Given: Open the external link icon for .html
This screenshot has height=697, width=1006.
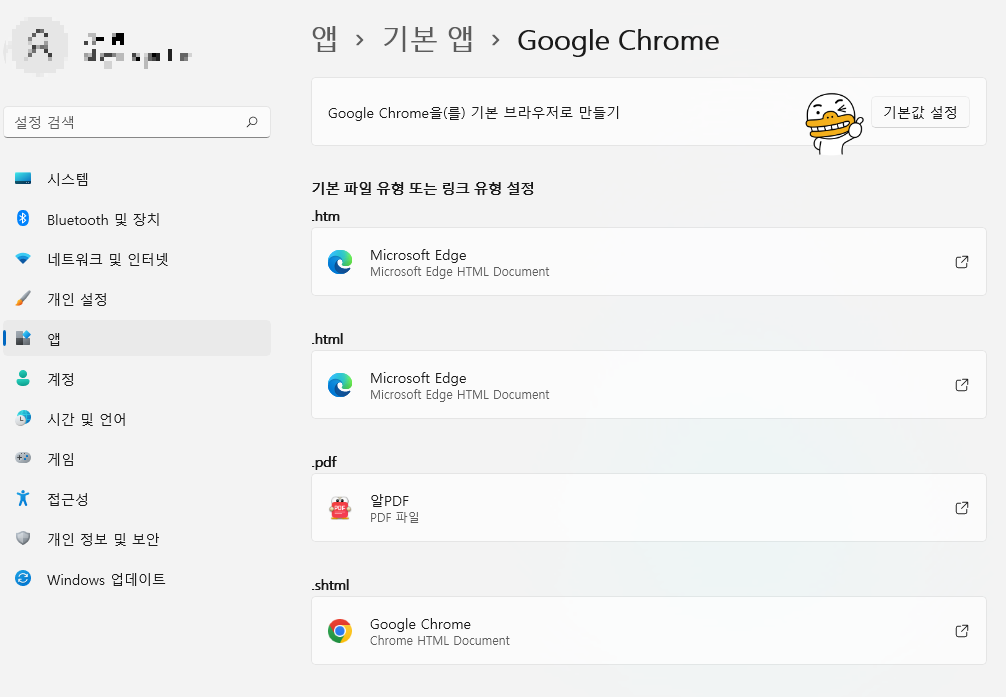Looking at the screenshot, I should pos(962,385).
